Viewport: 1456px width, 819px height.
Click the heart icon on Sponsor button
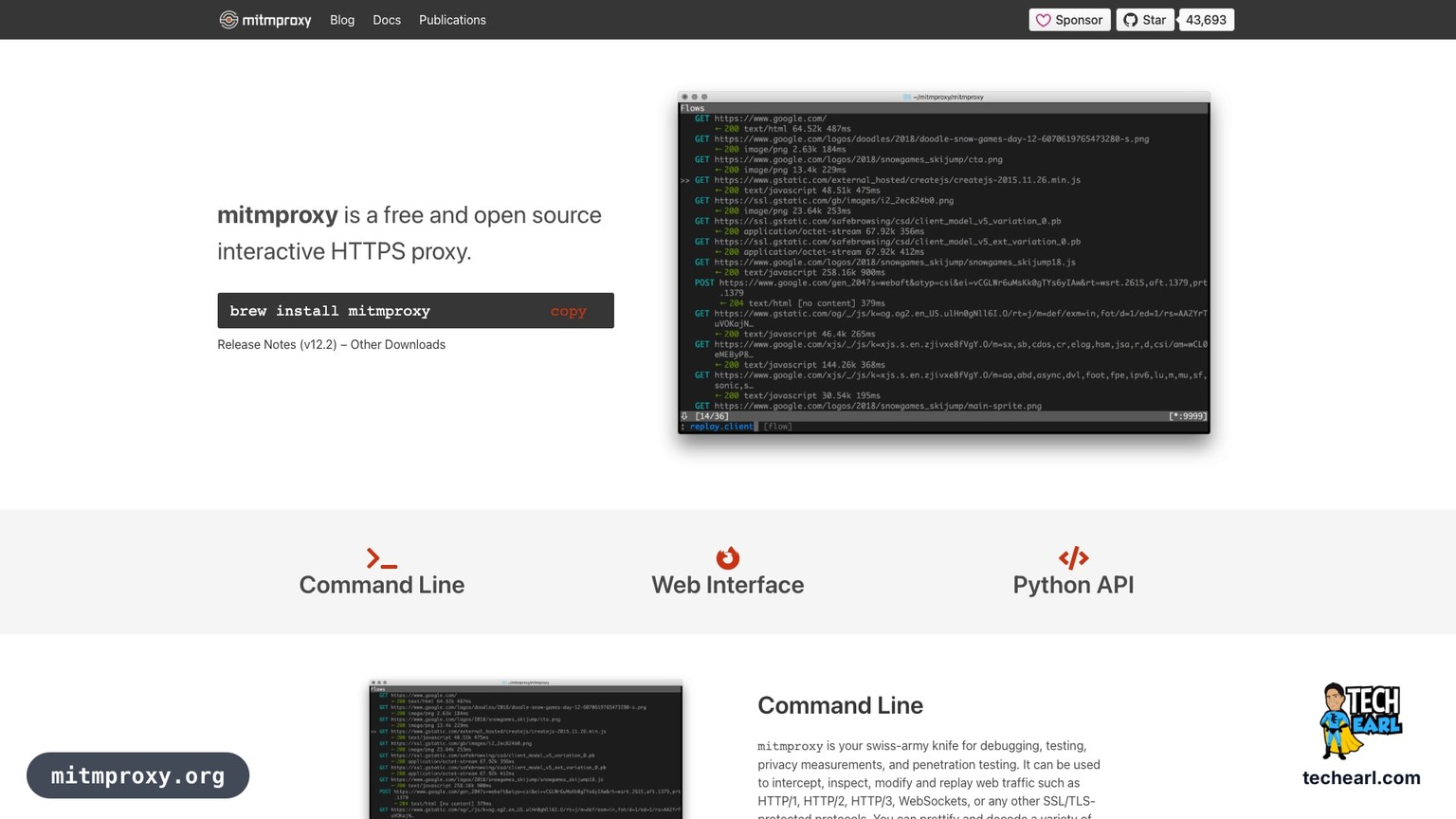[x=1043, y=20]
